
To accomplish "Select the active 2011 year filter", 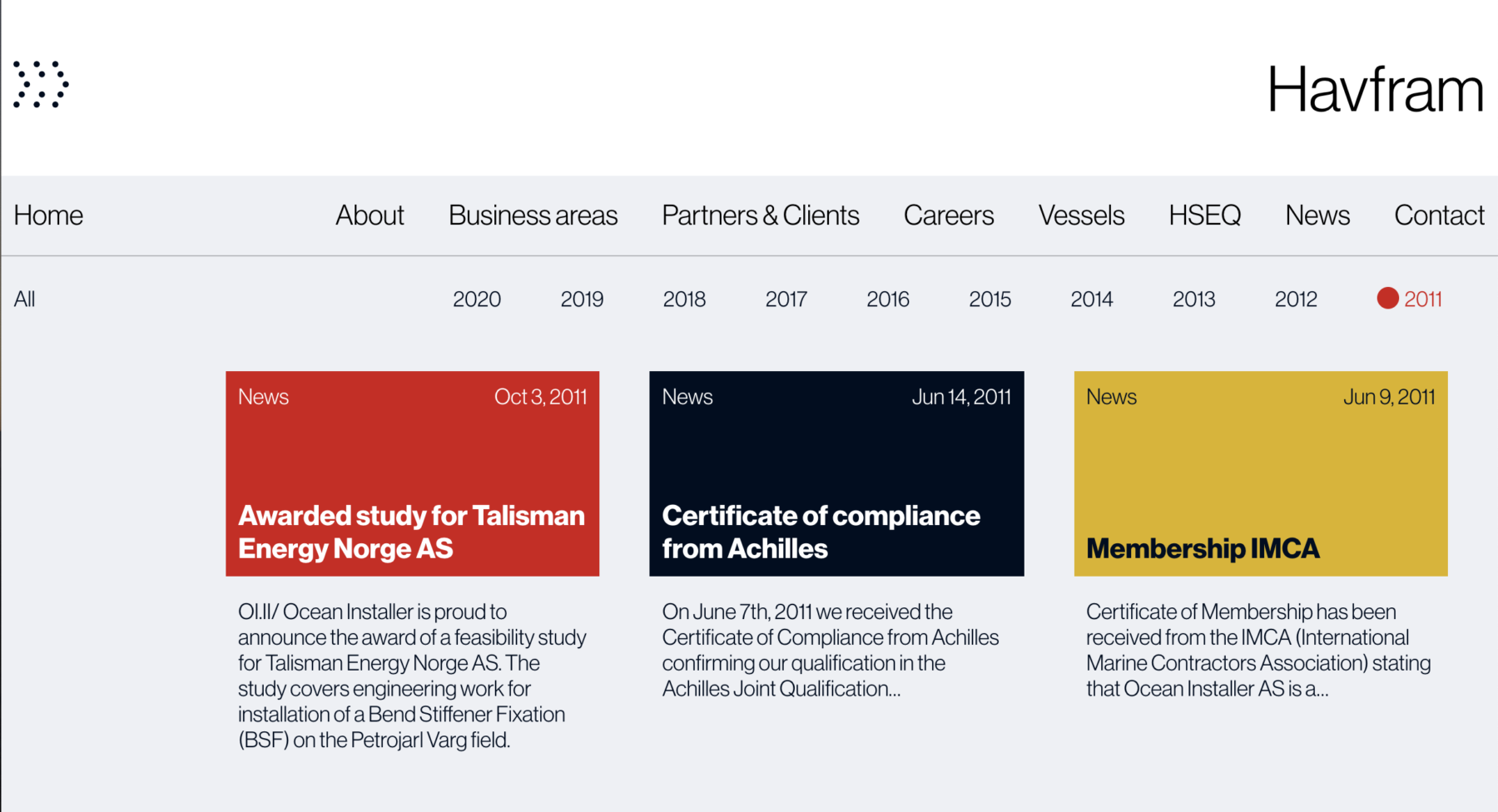I will (x=1423, y=299).
